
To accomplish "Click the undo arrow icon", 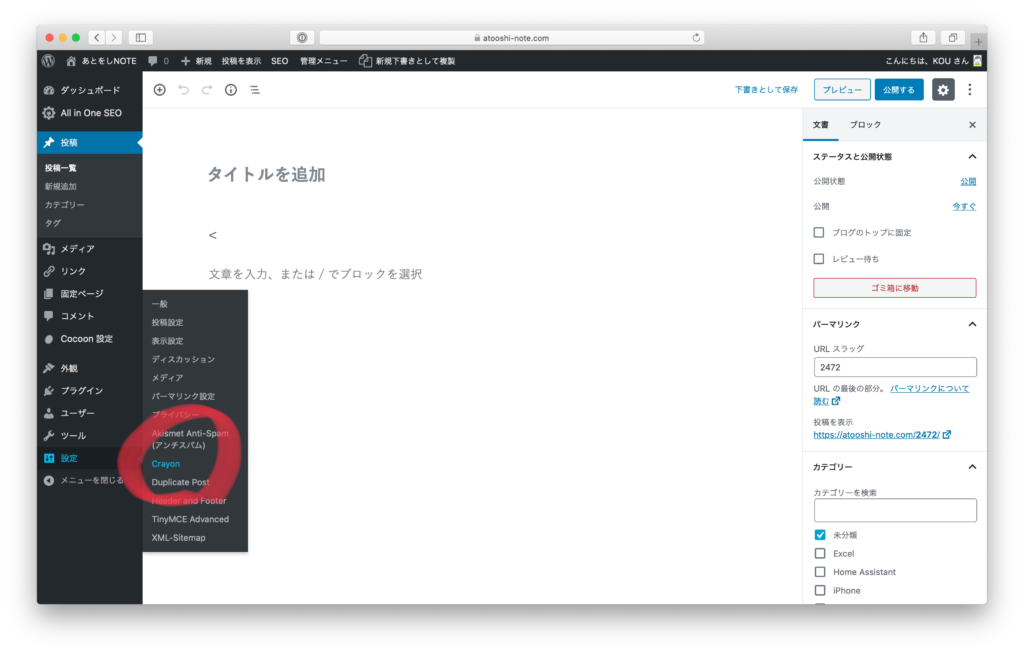I will tap(183, 90).
